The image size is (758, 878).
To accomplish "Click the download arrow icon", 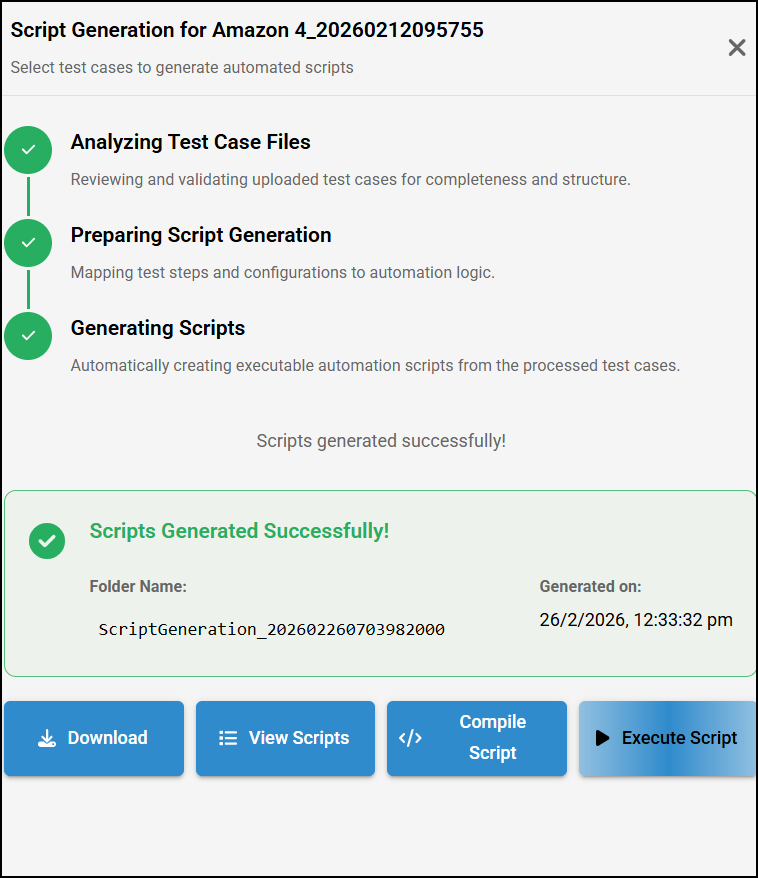I will click(x=46, y=739).
